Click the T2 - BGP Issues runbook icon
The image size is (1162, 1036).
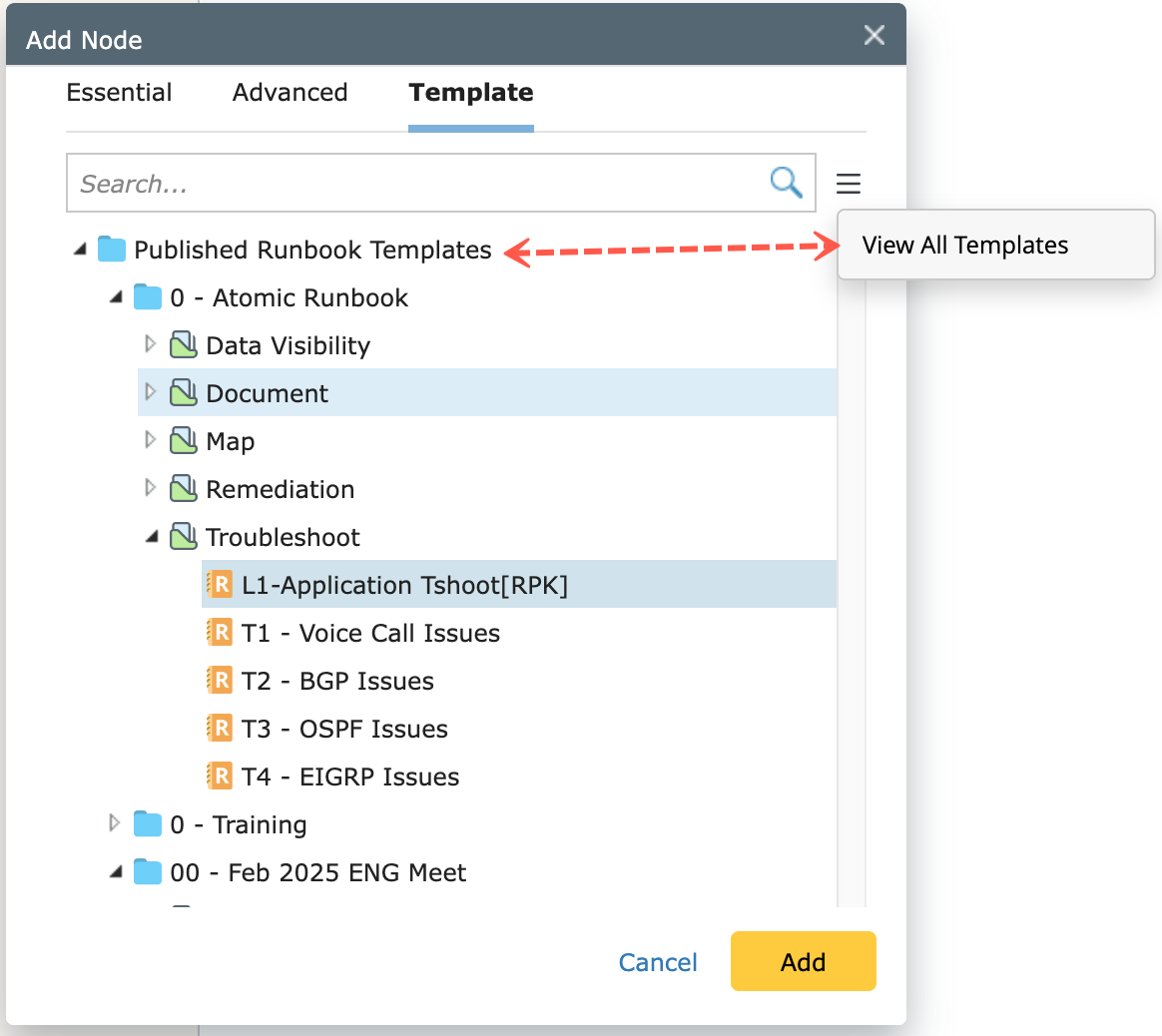pos(220,681)
